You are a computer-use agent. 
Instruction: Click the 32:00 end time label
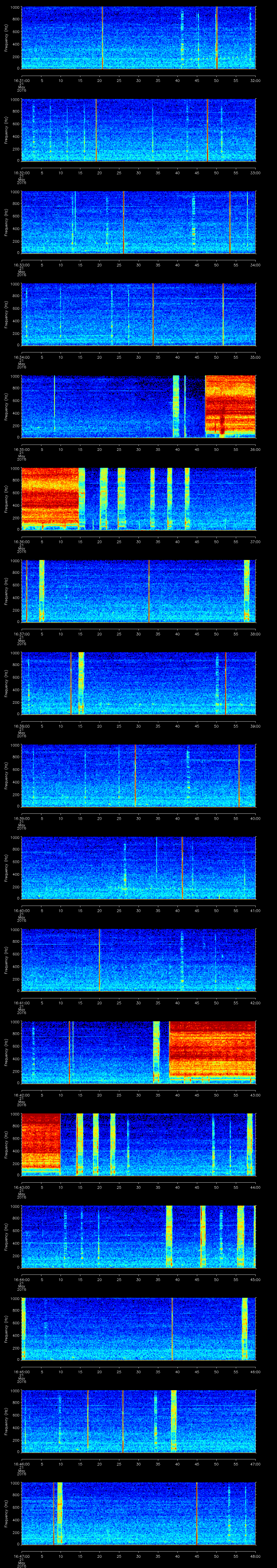[255, 80]
